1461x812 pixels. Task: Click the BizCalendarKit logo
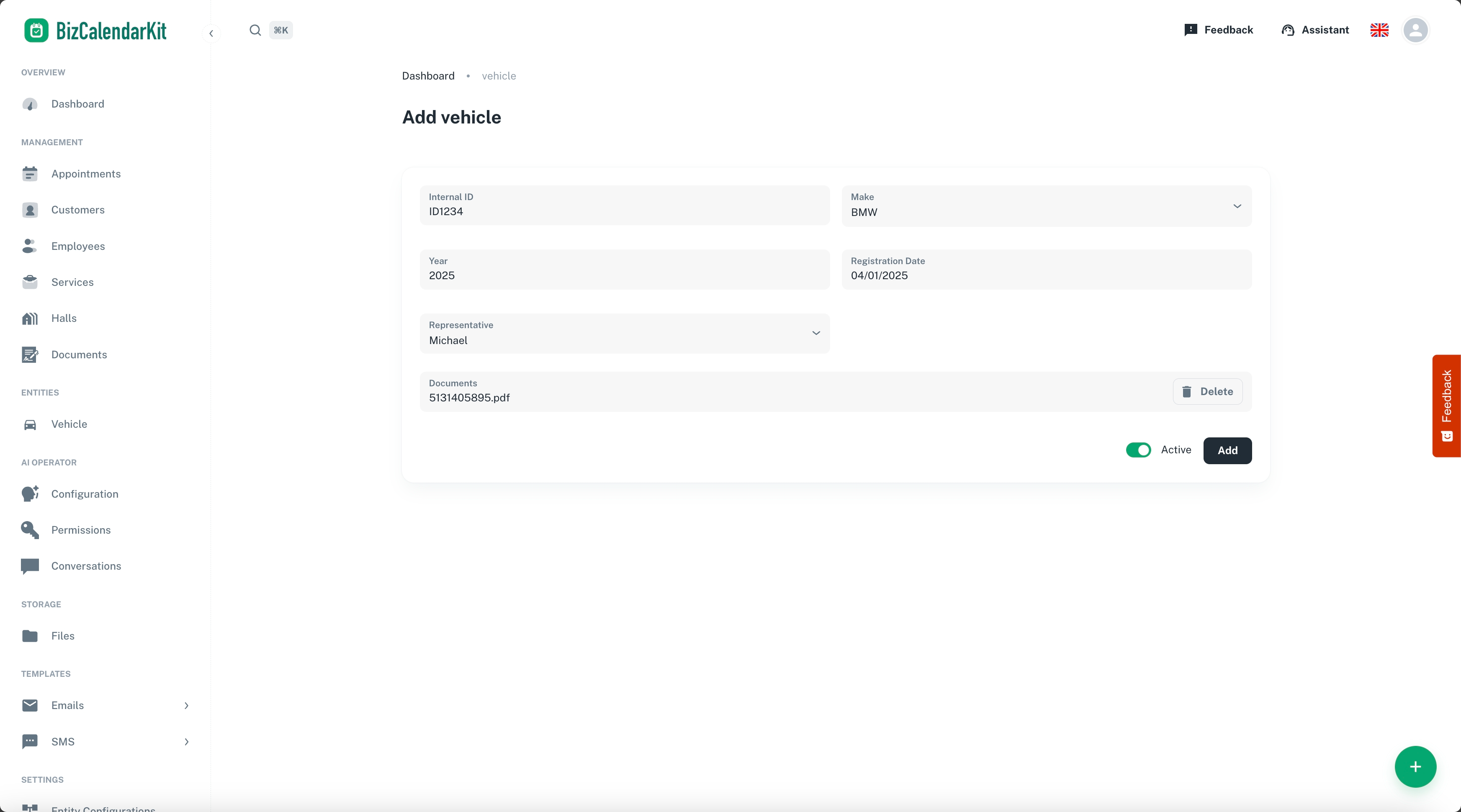coord(95,31)
